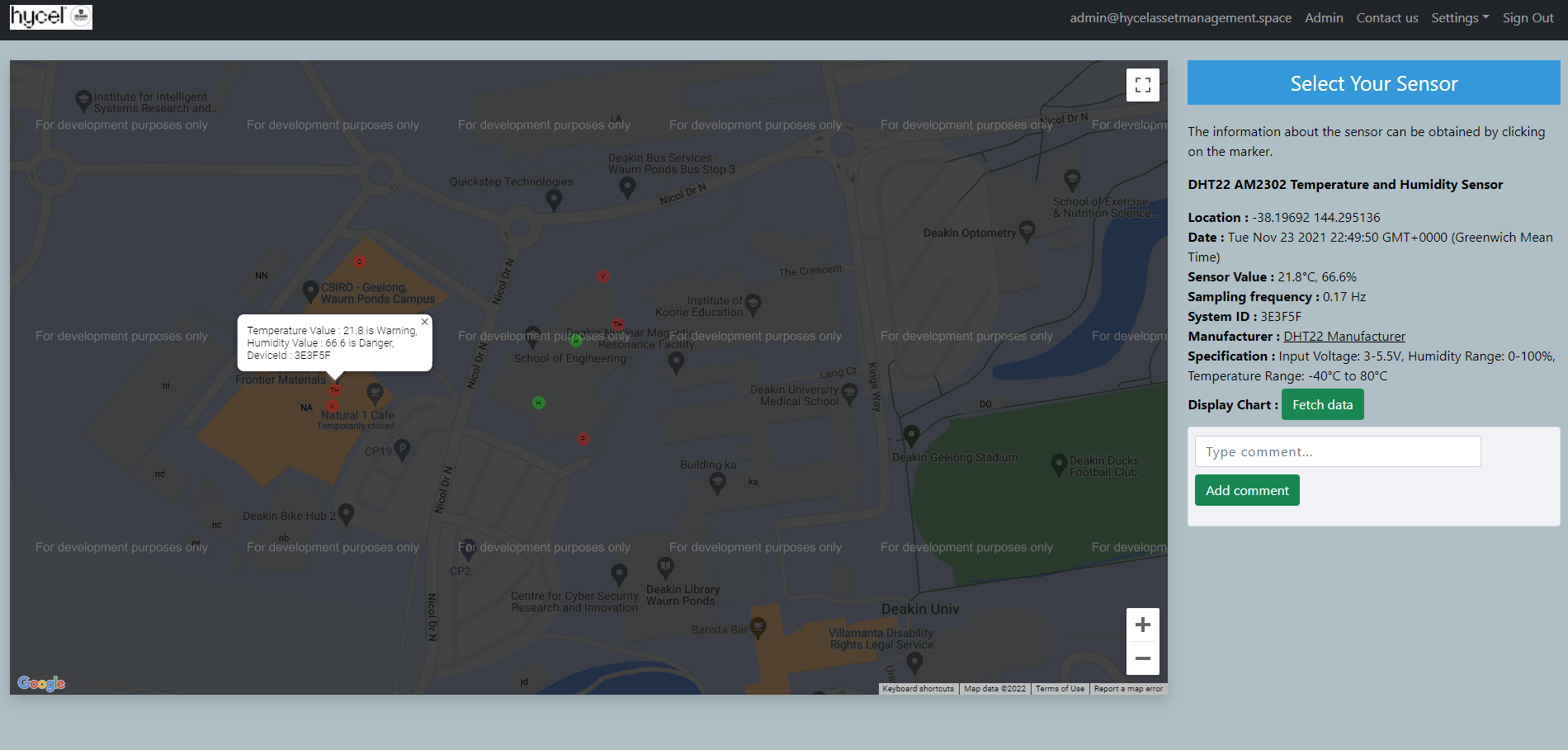Click red V marker south of The Crescent
This screenshot has height=750, width=1568.
pos(603,276)
